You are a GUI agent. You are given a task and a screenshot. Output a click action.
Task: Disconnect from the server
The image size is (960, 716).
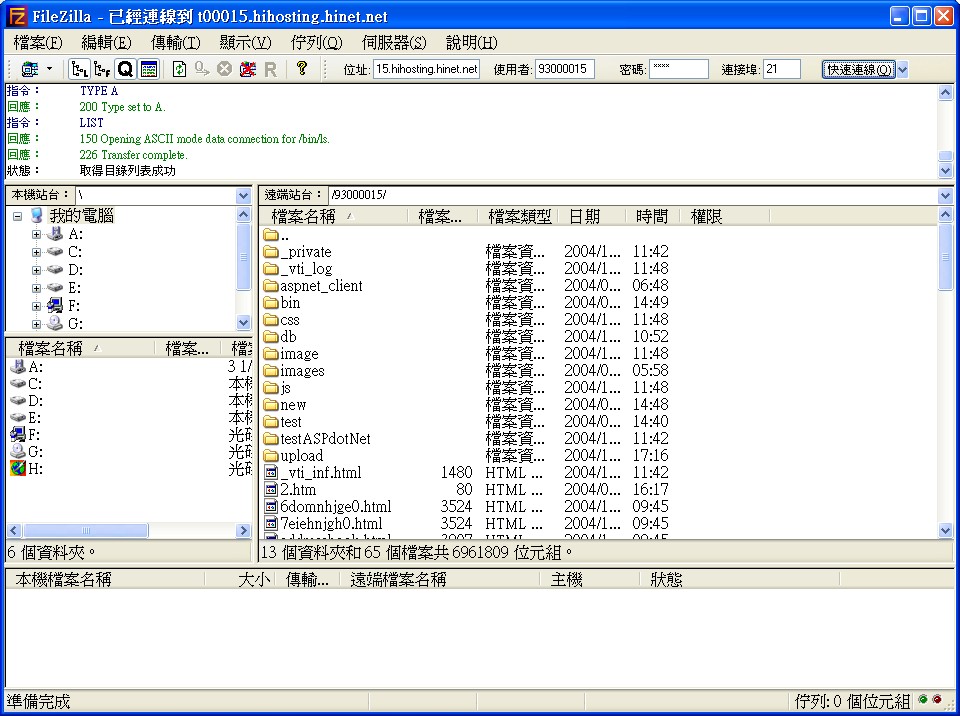247,69
